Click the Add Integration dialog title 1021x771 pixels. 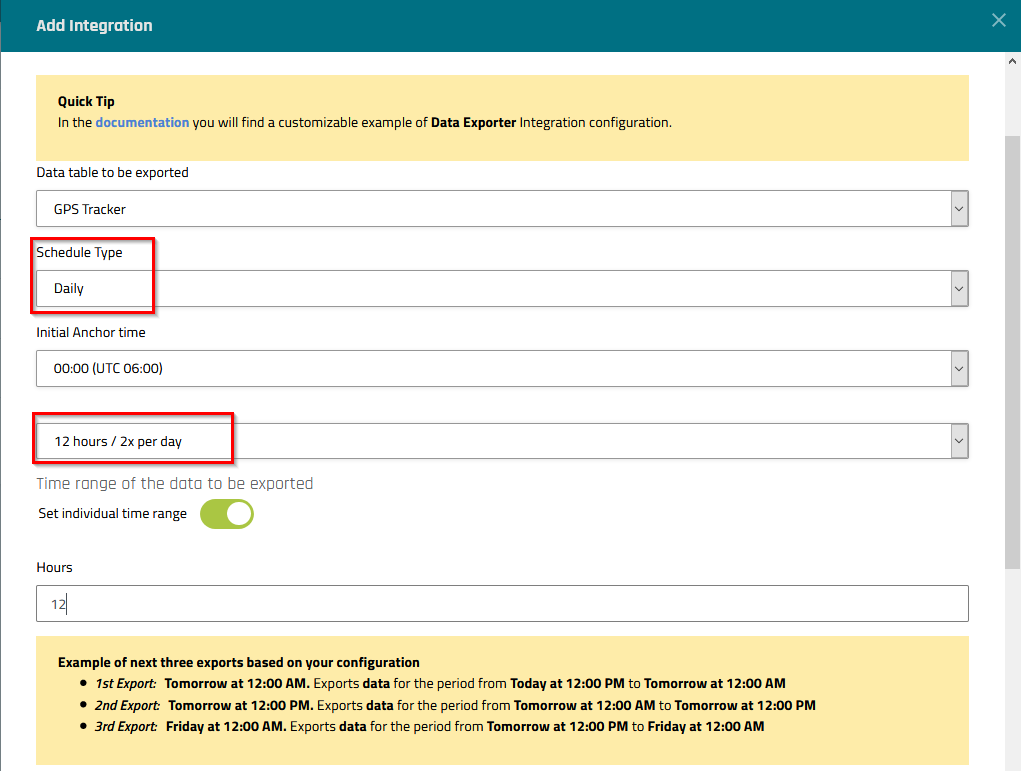point(94,26)
